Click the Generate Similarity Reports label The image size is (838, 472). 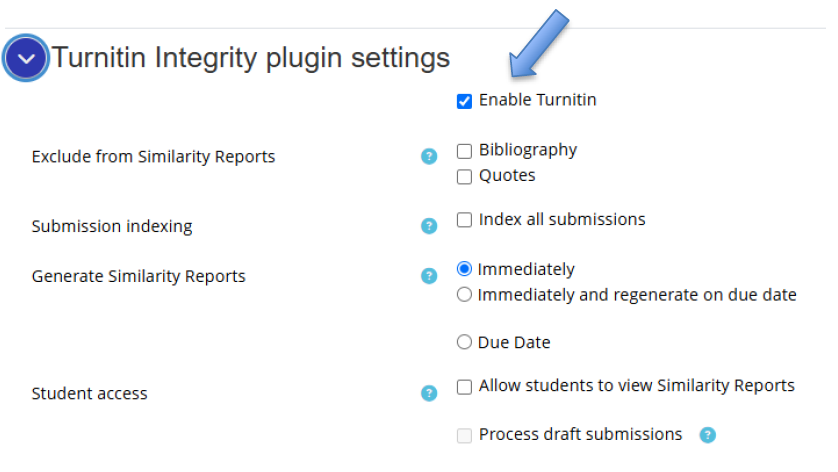pos(138,276)
